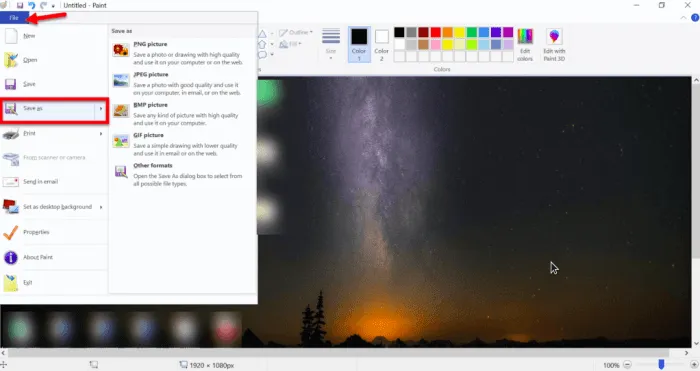
Task: Open the About Paint info item
Action: coord(54,257)
